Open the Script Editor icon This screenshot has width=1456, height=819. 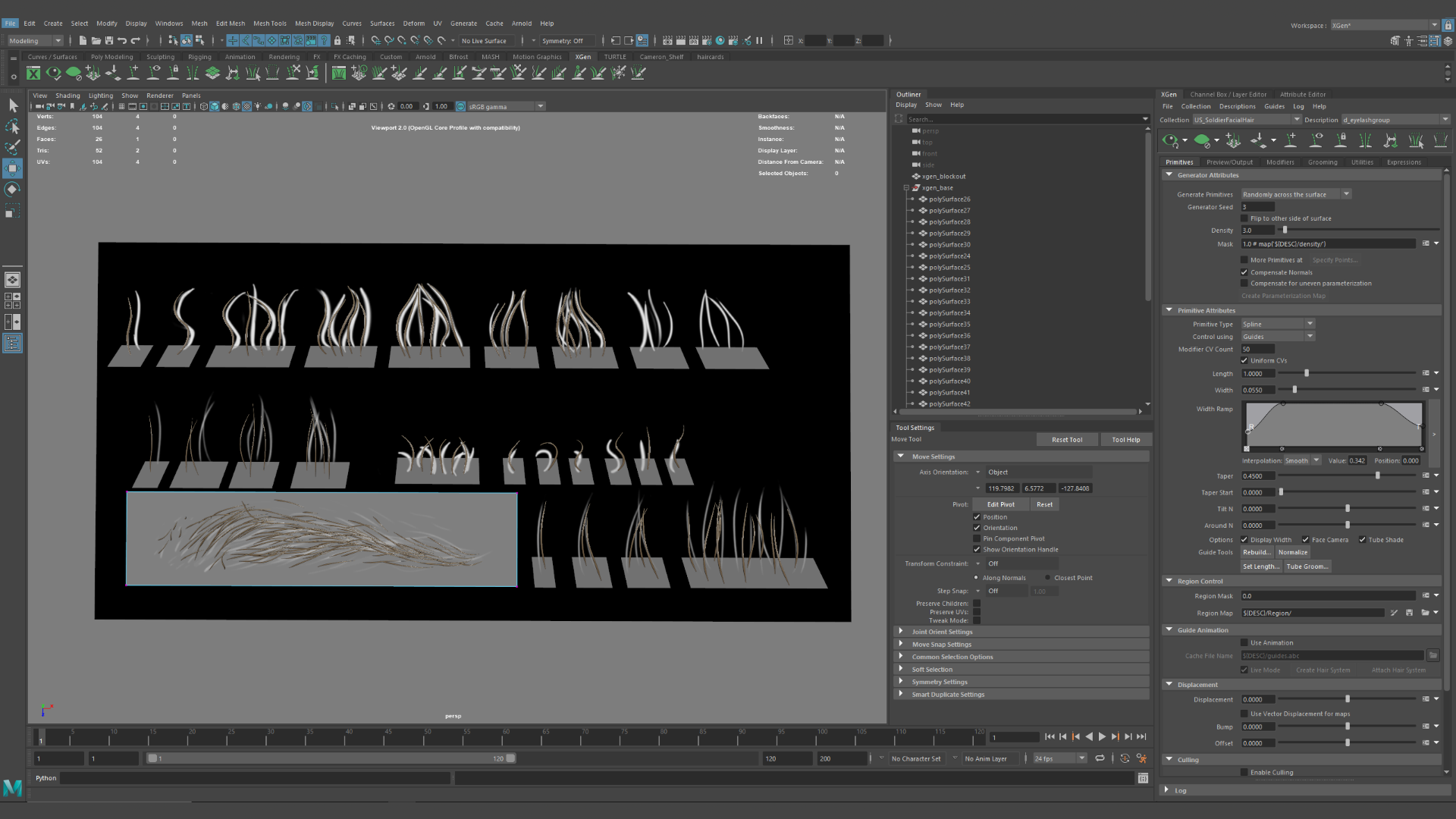[x=1143, y=778]
